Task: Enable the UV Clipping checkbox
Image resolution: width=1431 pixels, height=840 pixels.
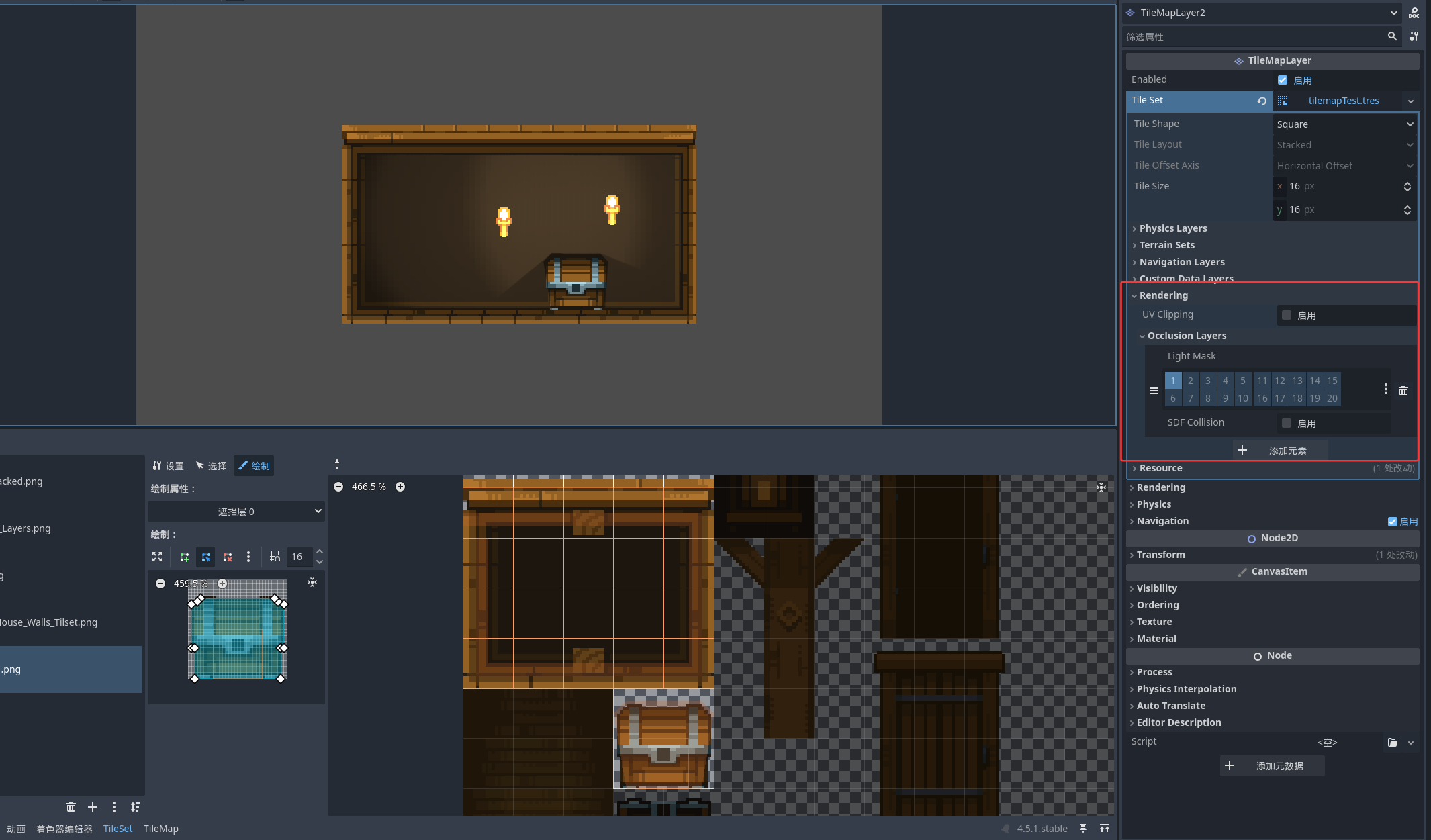Action: point(1287,315)
